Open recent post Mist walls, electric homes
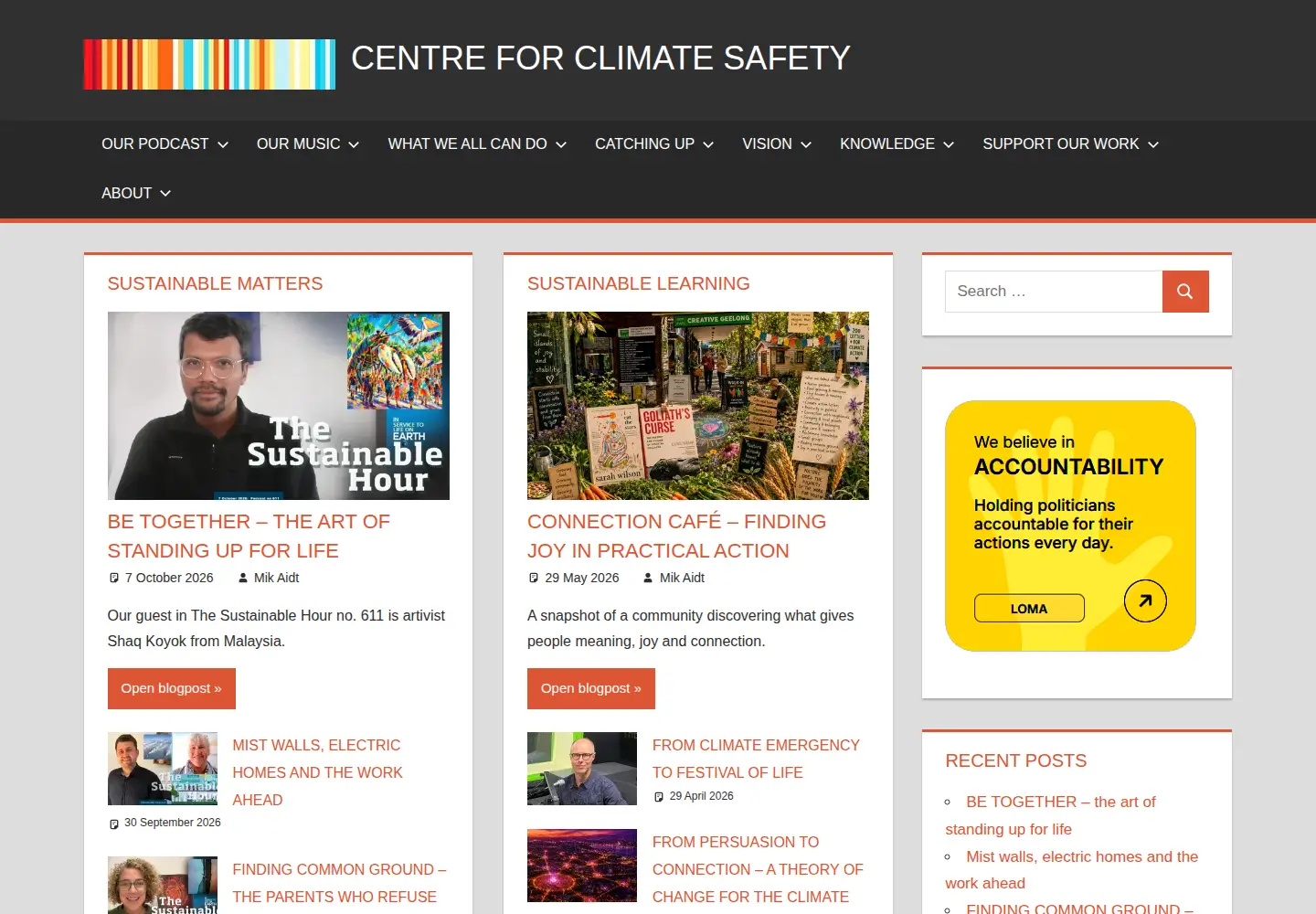This screenshot has width=1316, height=914. (x=1071, y=870)
